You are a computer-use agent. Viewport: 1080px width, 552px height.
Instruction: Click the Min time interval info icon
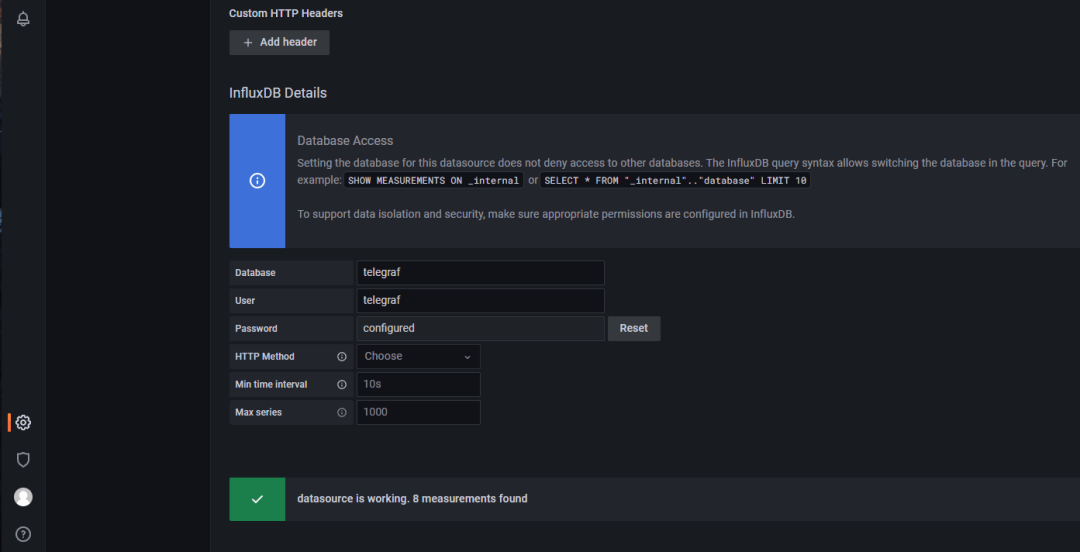342,385
